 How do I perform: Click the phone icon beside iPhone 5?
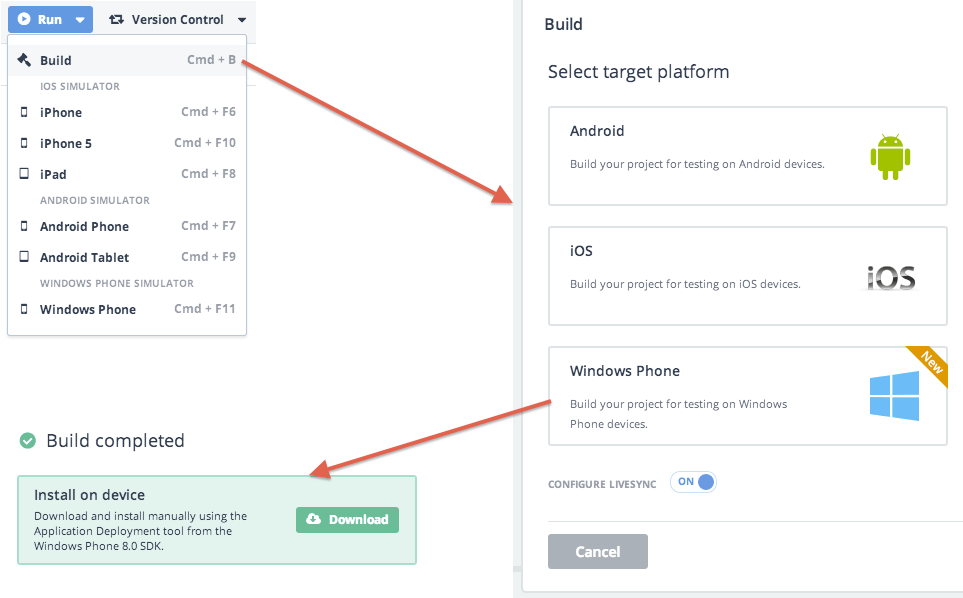click(24, 143)
